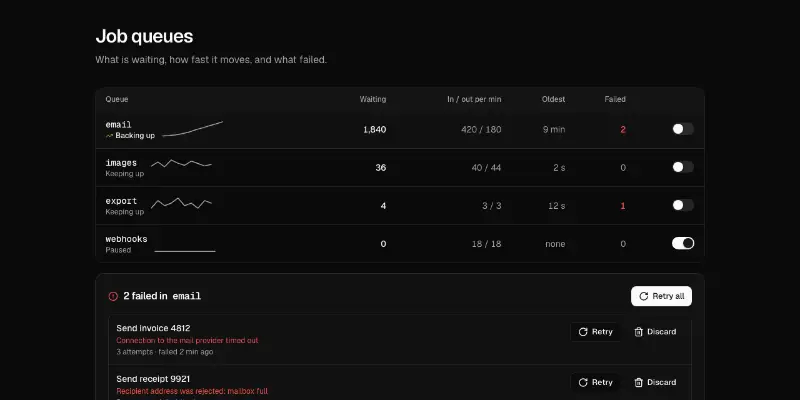Image resolution: width=800 pixels, height=400 pixels.
Task: Click the 40 / 44 rate value
Action: coord(486,168)
